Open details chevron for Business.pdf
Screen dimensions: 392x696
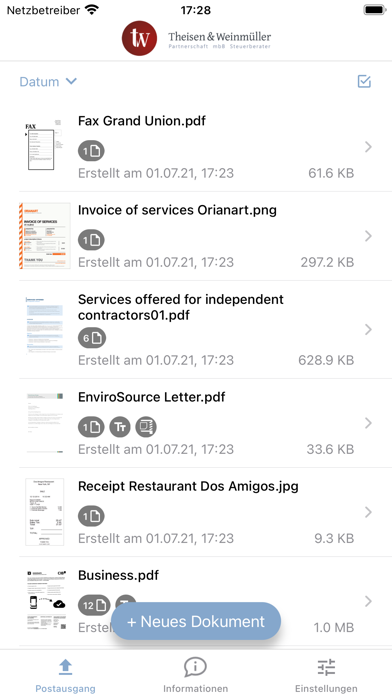368,601
